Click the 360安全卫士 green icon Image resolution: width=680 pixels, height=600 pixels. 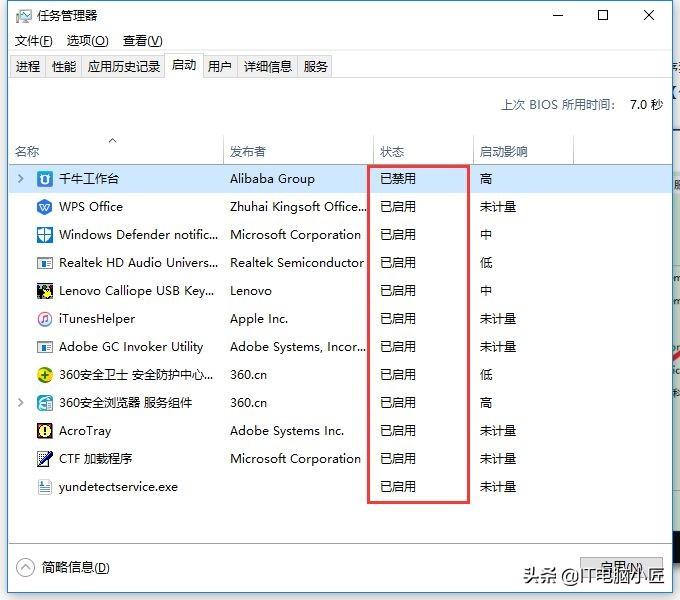pos(45,375)
